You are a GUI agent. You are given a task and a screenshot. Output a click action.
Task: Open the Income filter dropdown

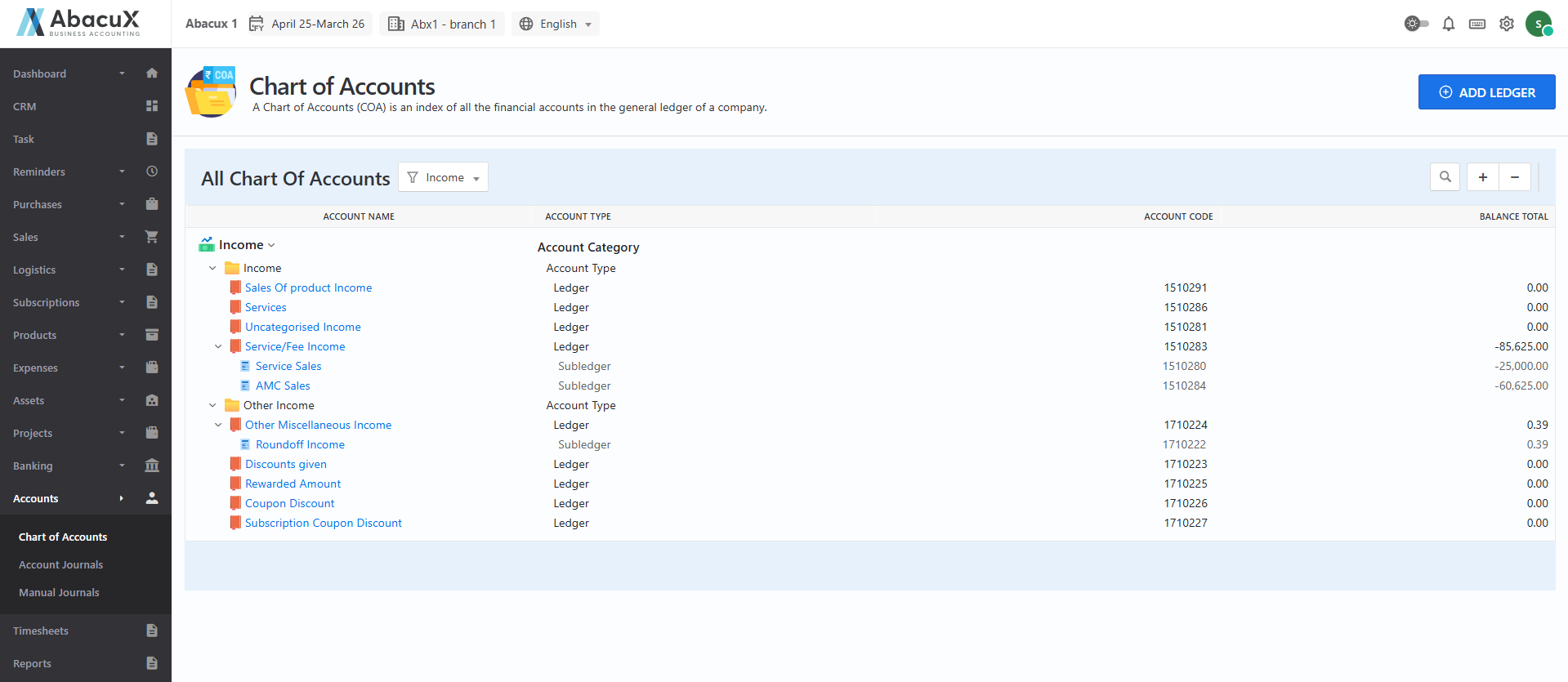(x=443, y=177)
